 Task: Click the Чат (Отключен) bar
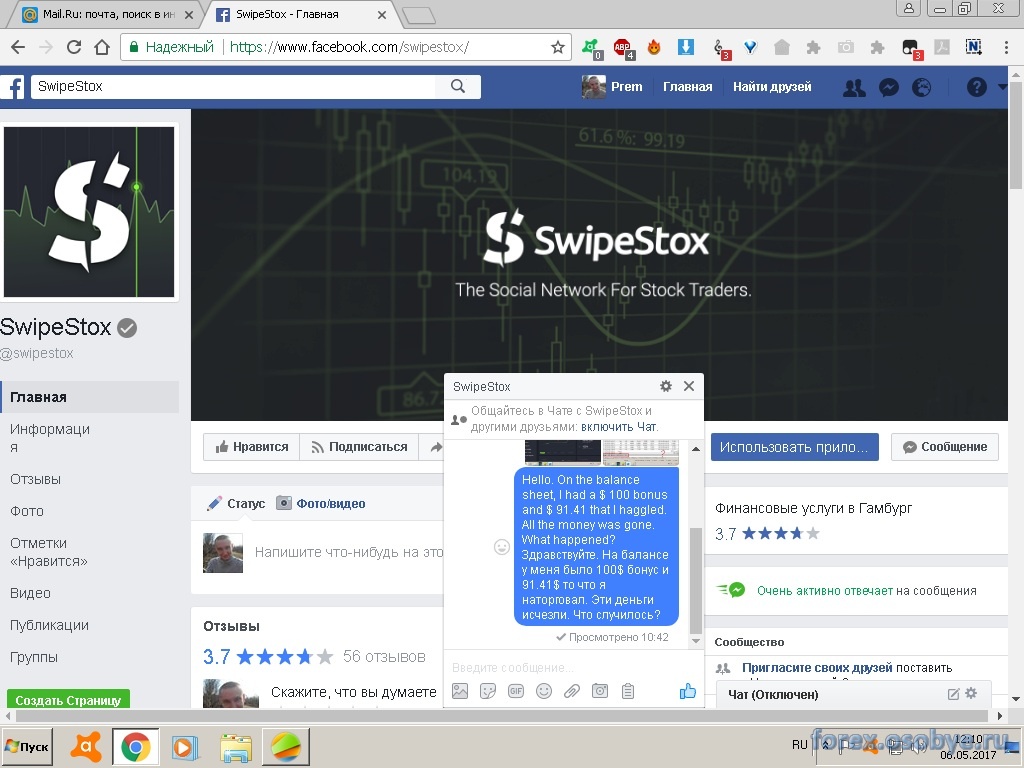[x=854, y=694]
